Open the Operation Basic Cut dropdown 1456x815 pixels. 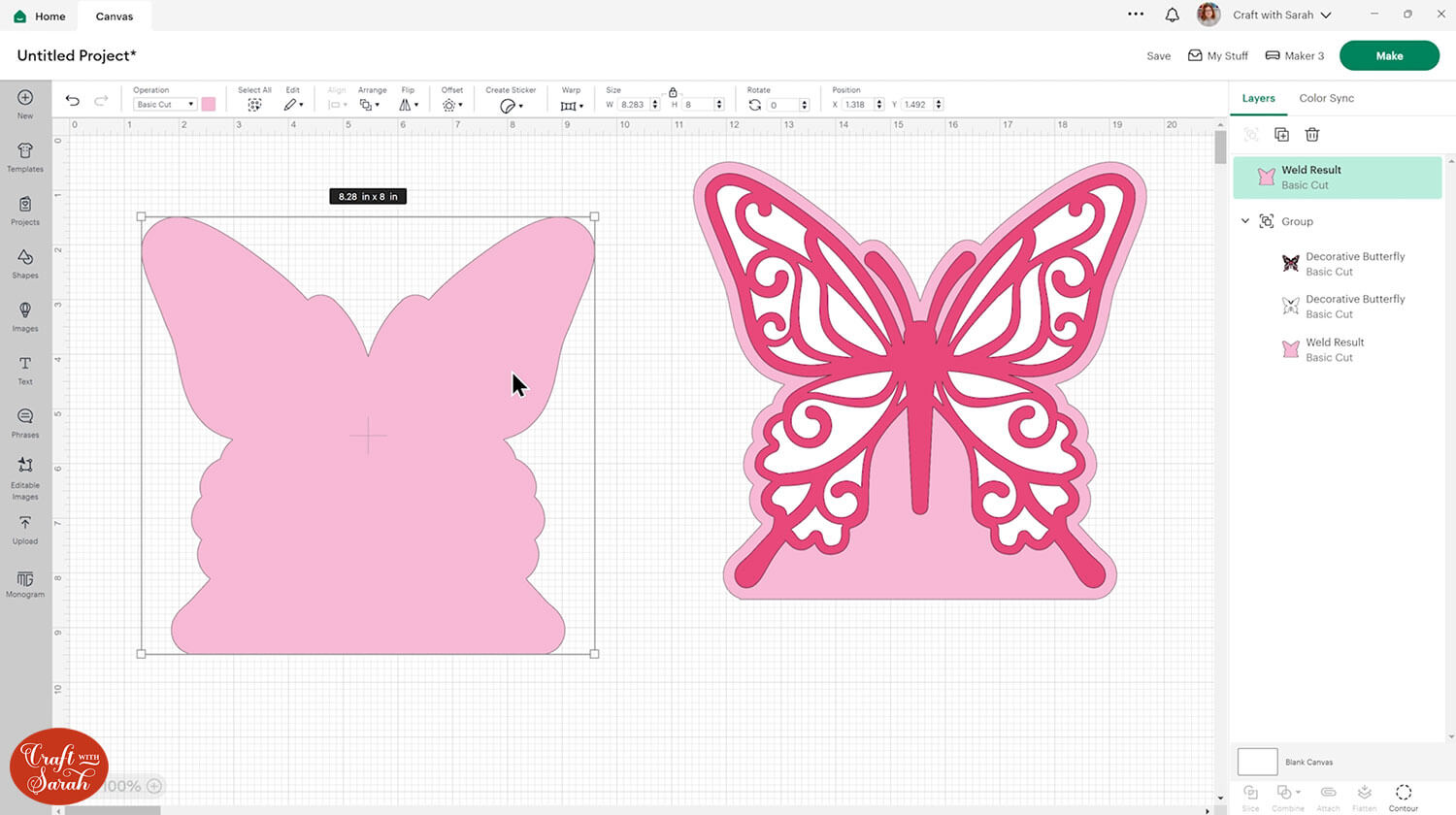point(164,105)
